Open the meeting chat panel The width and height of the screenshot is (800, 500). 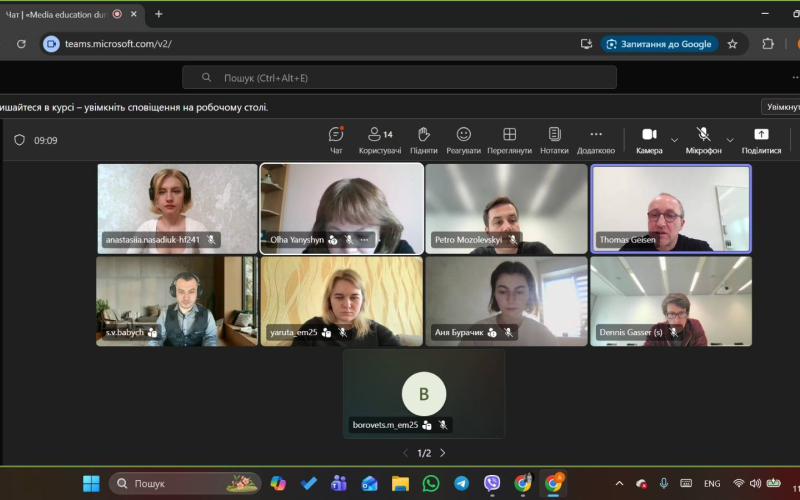pyautogui.click(x=336, y=138)
